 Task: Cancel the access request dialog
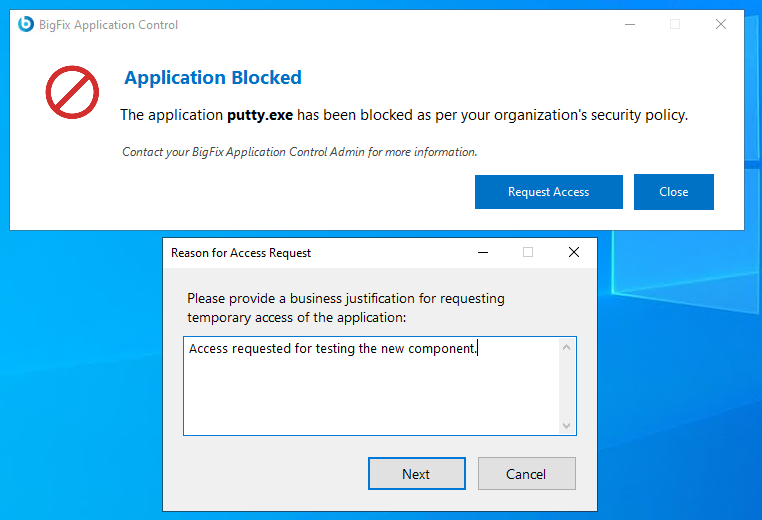526,474
